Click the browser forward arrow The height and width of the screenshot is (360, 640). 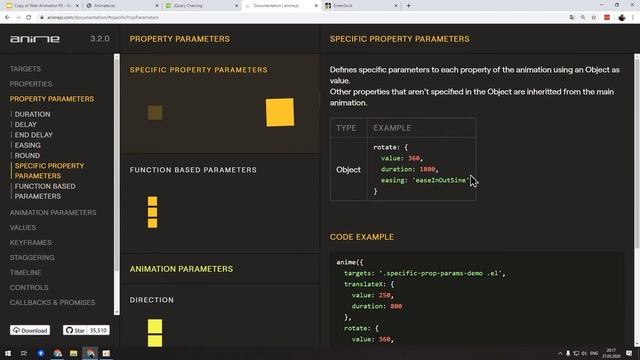[x=18, y=18]
